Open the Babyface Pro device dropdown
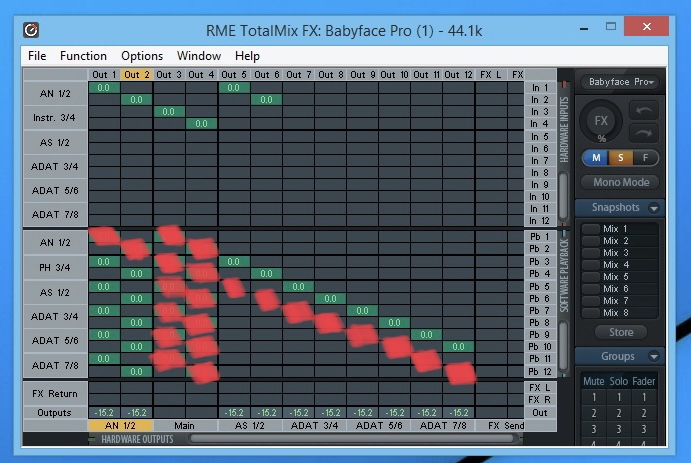The width and height of the screenshot is (691, 463). pos(620,82)
